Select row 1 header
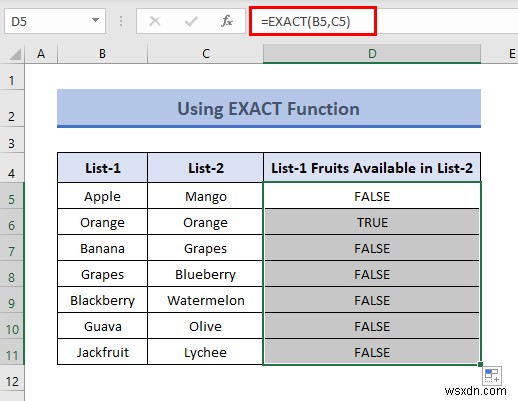 (12, 77)
